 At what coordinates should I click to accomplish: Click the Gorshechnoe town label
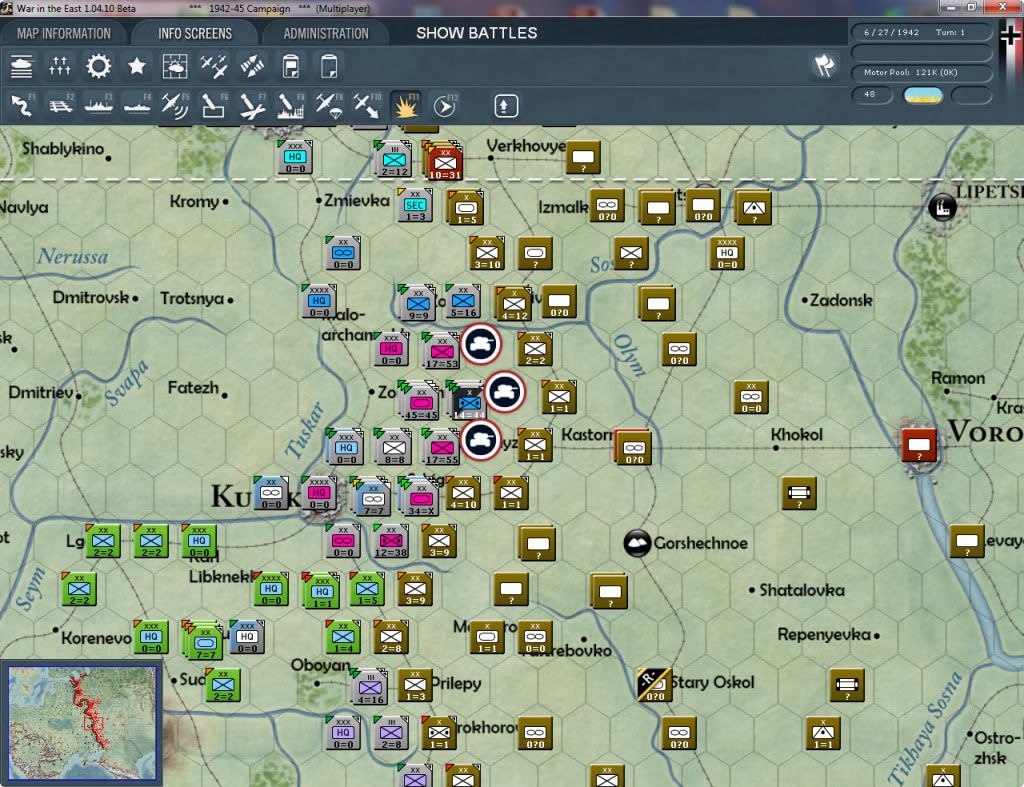click(x=700, y=543)
